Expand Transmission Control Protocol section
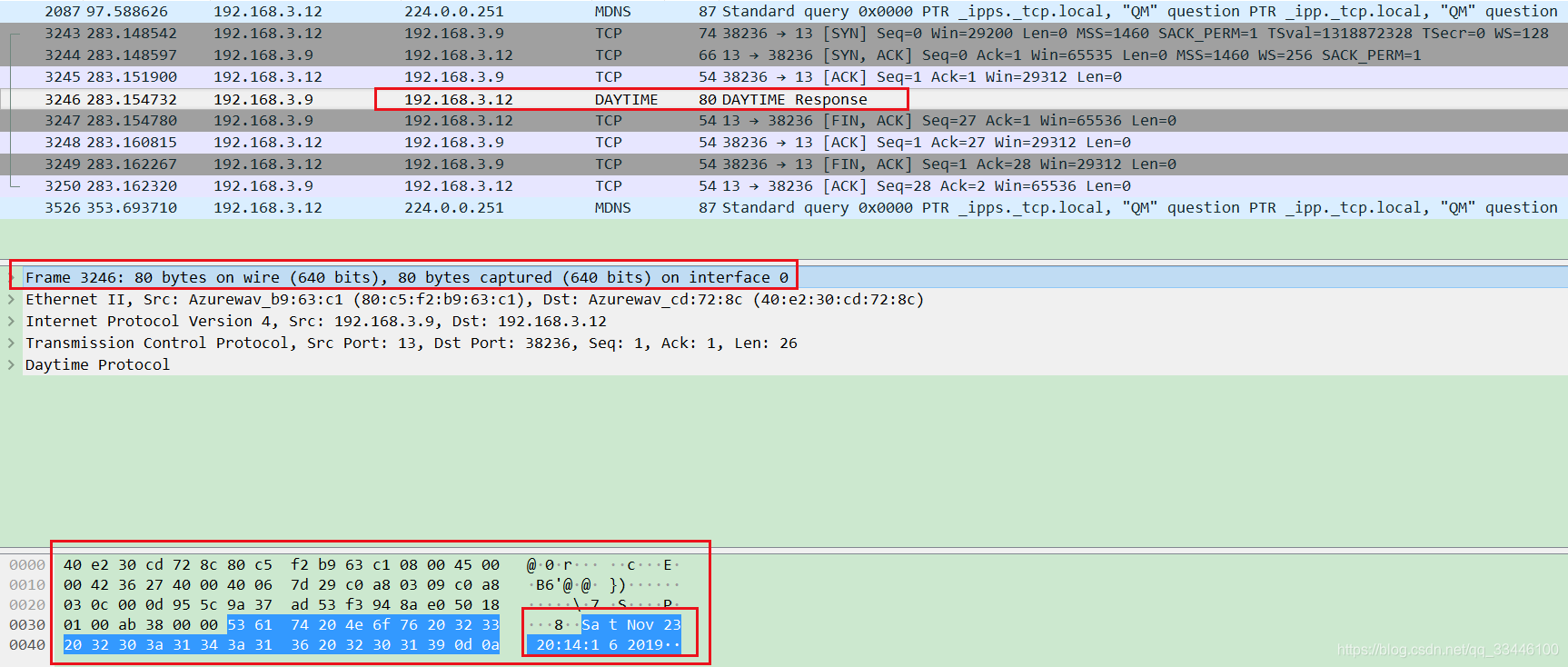Screen dimensions: 1568x667 (x=12, y=343)
